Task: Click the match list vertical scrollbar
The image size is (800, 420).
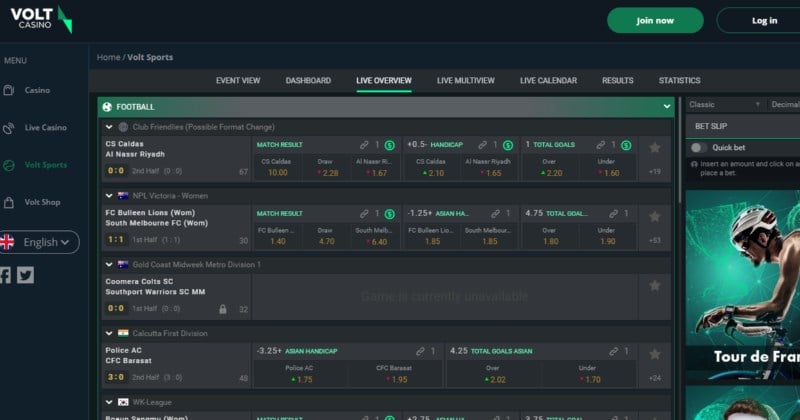Action: click(680, 151)
